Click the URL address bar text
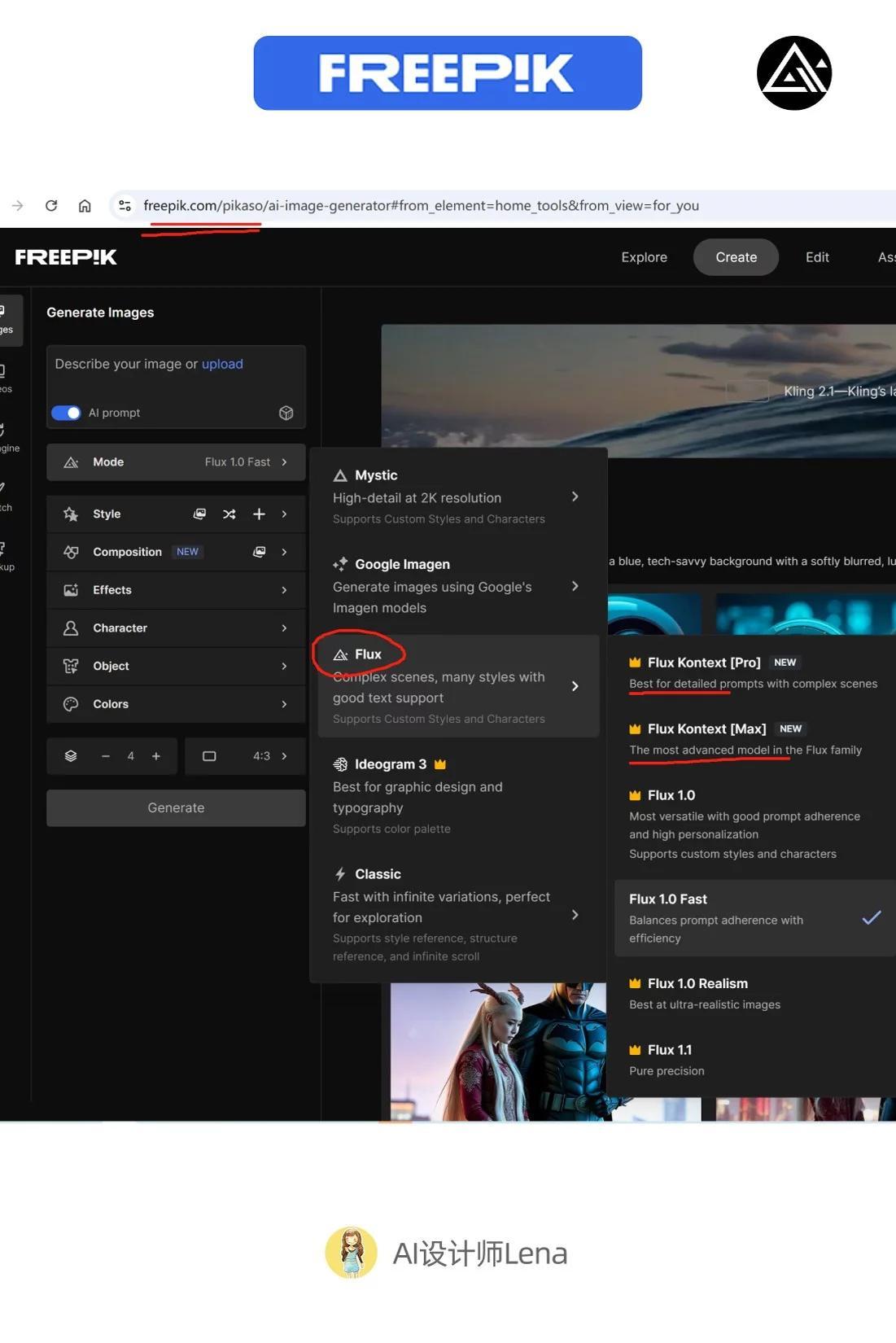 [421, 206]
